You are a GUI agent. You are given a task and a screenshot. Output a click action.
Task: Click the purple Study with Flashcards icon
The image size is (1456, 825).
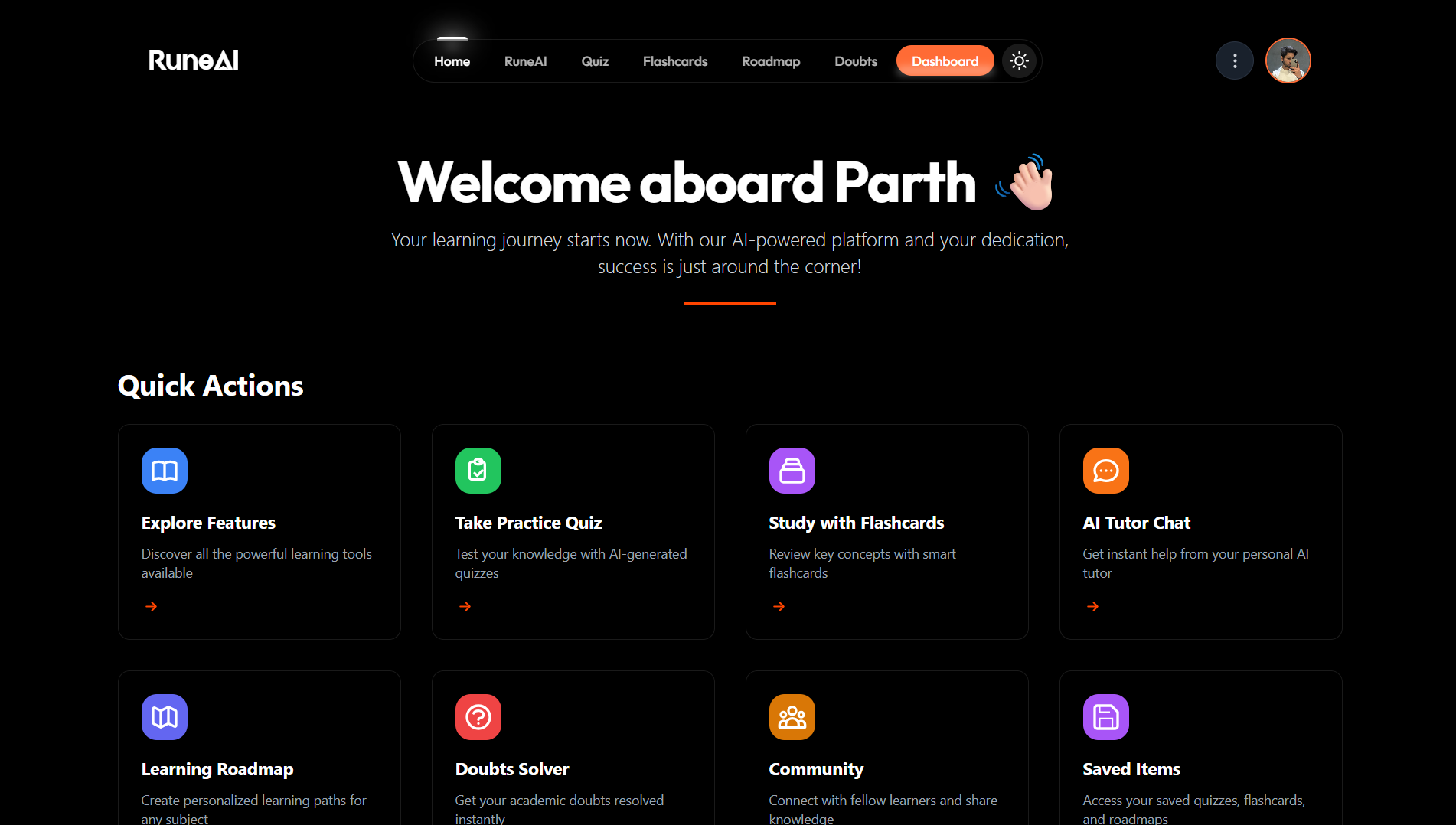point(792,471)
